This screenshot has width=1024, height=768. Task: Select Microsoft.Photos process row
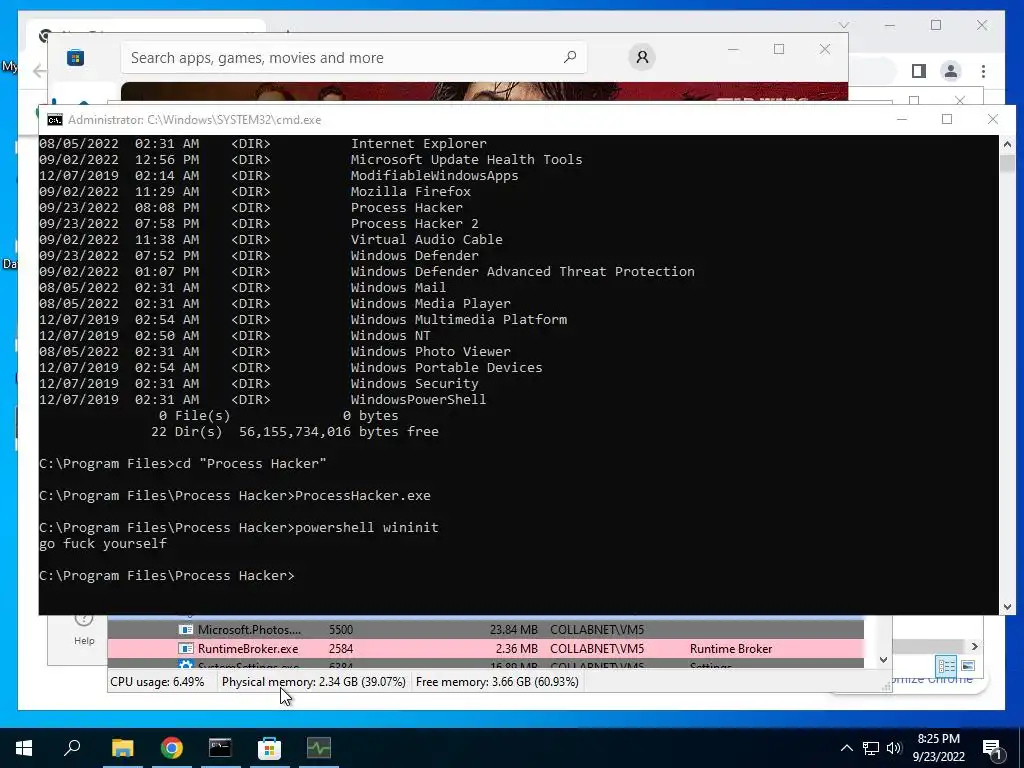485,630
